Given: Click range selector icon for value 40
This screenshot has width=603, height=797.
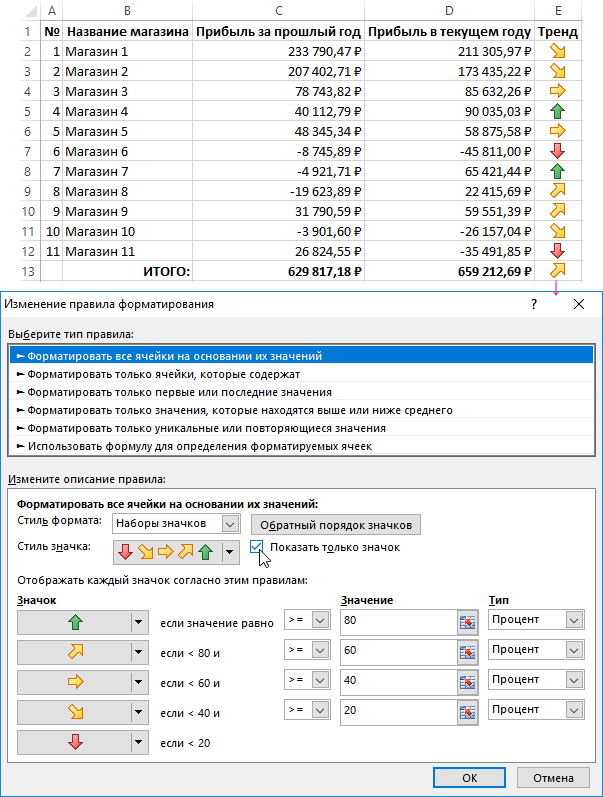Looking at the screenshot, I should click(465, 682).
